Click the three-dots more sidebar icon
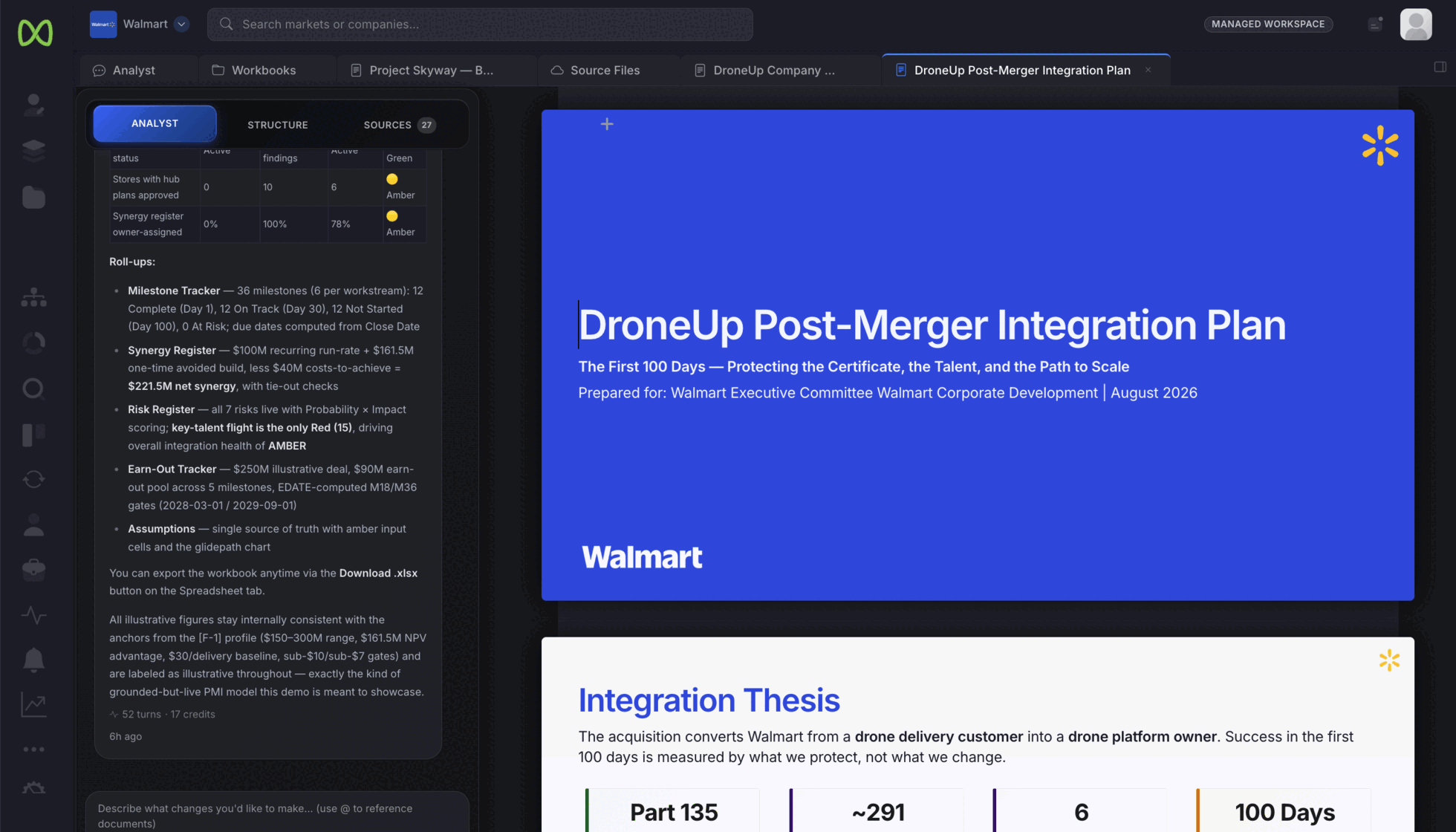The image size is (1456, 832). point(33,749)
